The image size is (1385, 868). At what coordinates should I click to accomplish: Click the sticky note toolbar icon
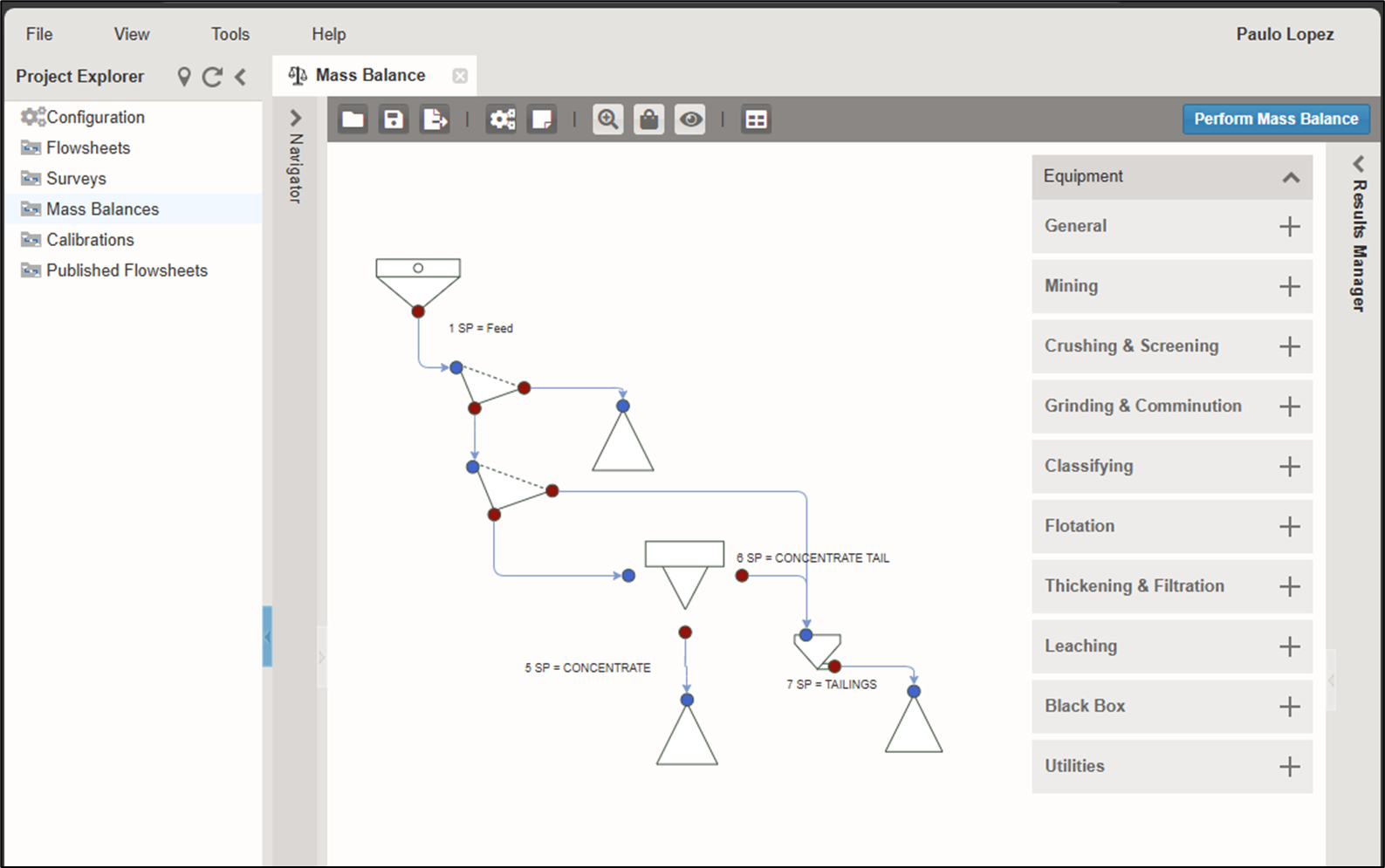coord(542,120)
